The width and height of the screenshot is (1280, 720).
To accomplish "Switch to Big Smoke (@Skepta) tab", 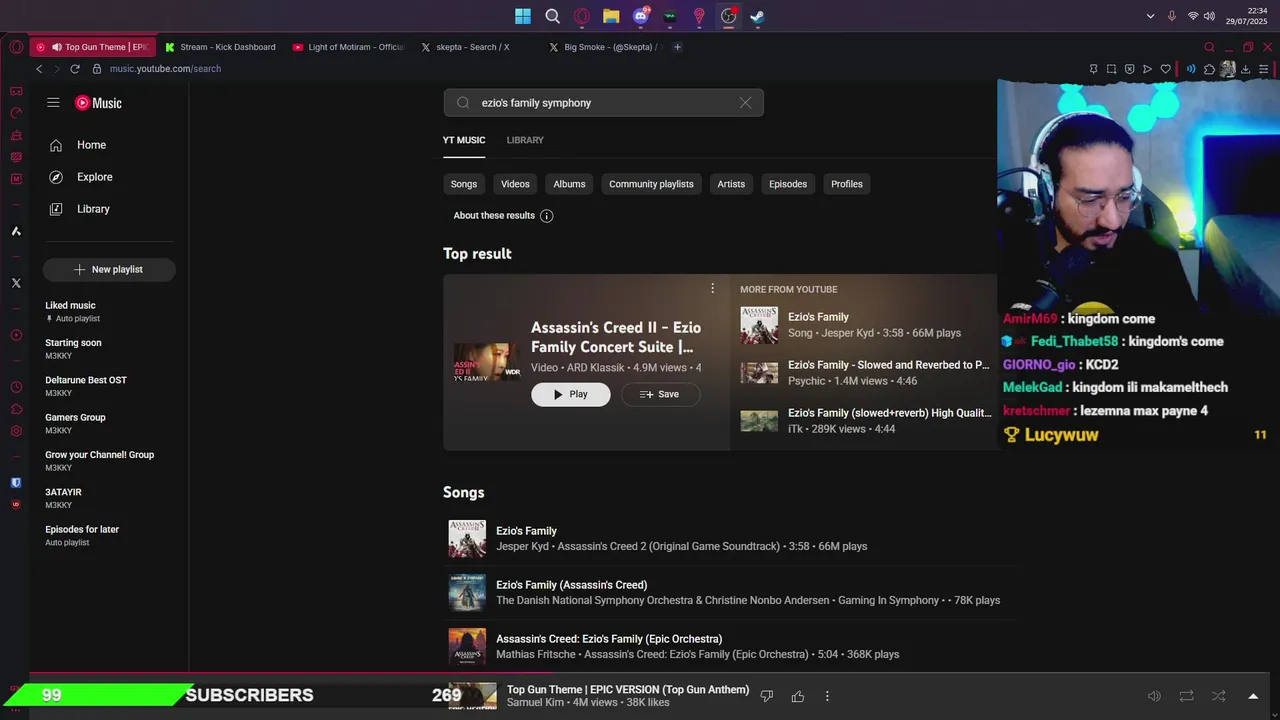I will (x=604, y=47).
